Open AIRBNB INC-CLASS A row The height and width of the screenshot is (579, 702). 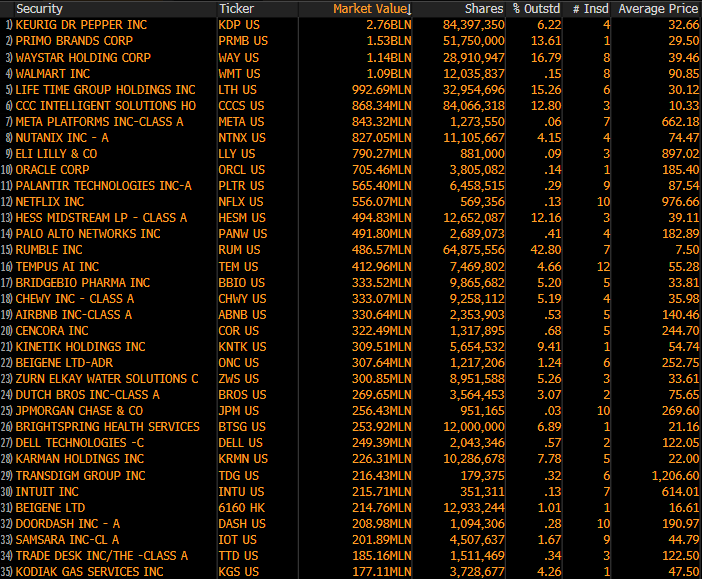(74, 315)
